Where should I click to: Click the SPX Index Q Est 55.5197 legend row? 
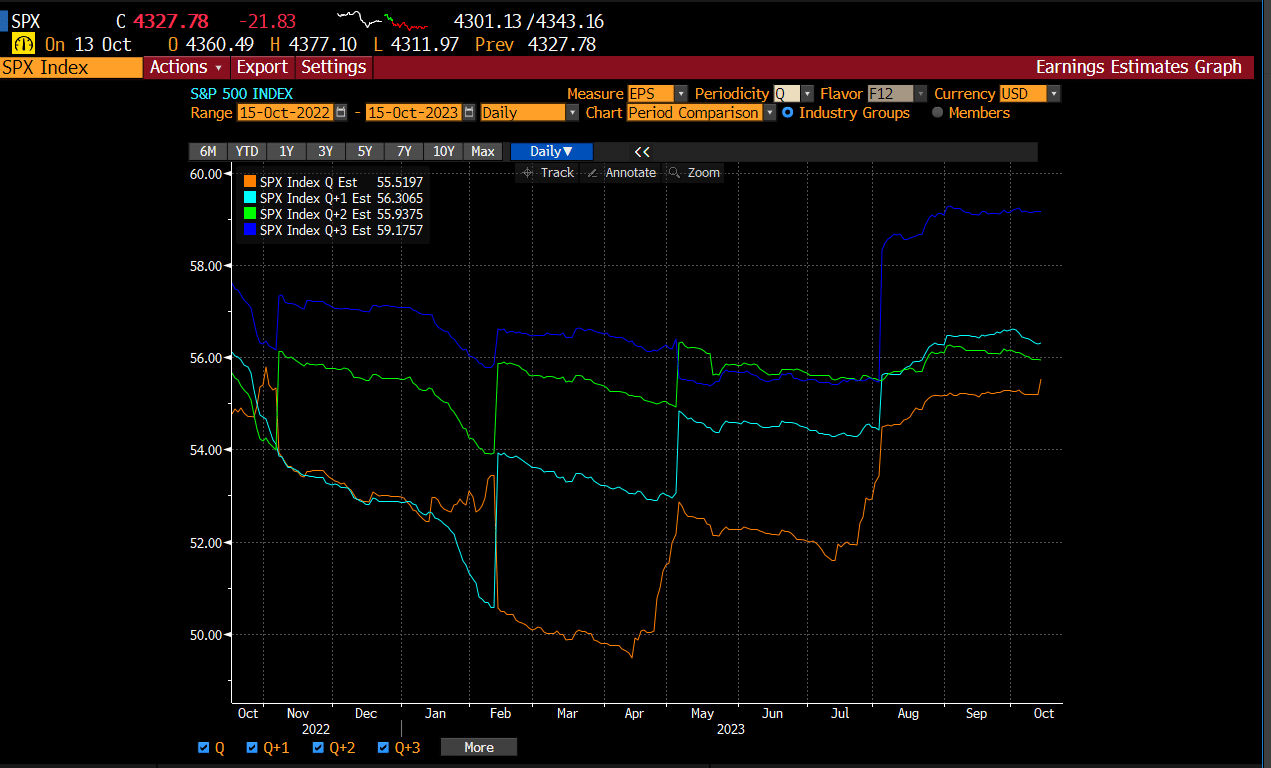[334, 182]
